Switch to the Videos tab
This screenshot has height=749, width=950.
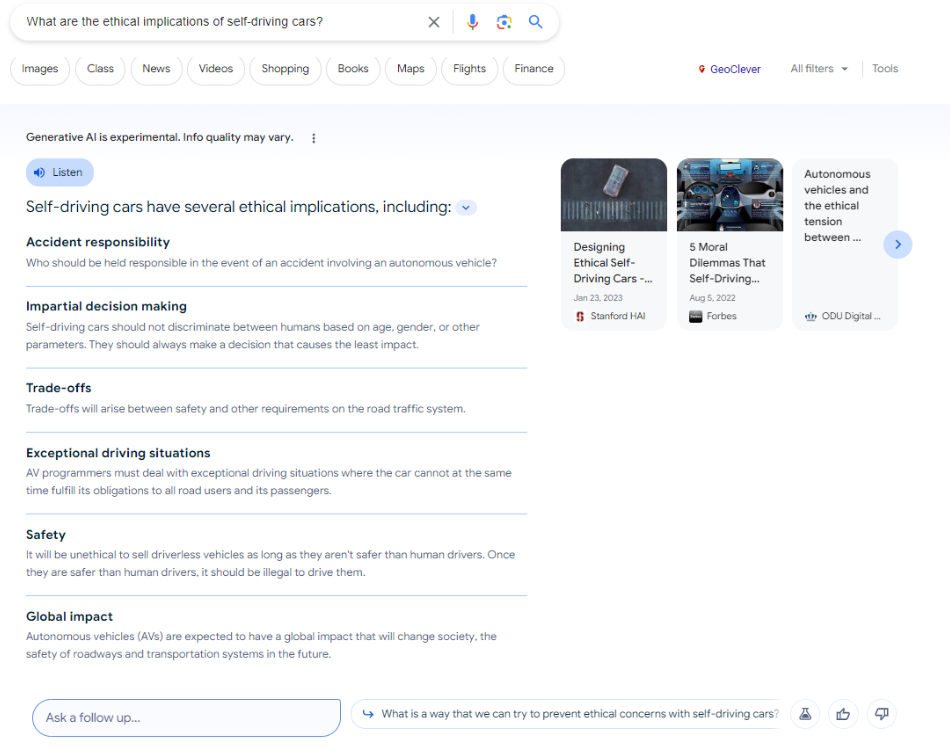tap(216, 69)
